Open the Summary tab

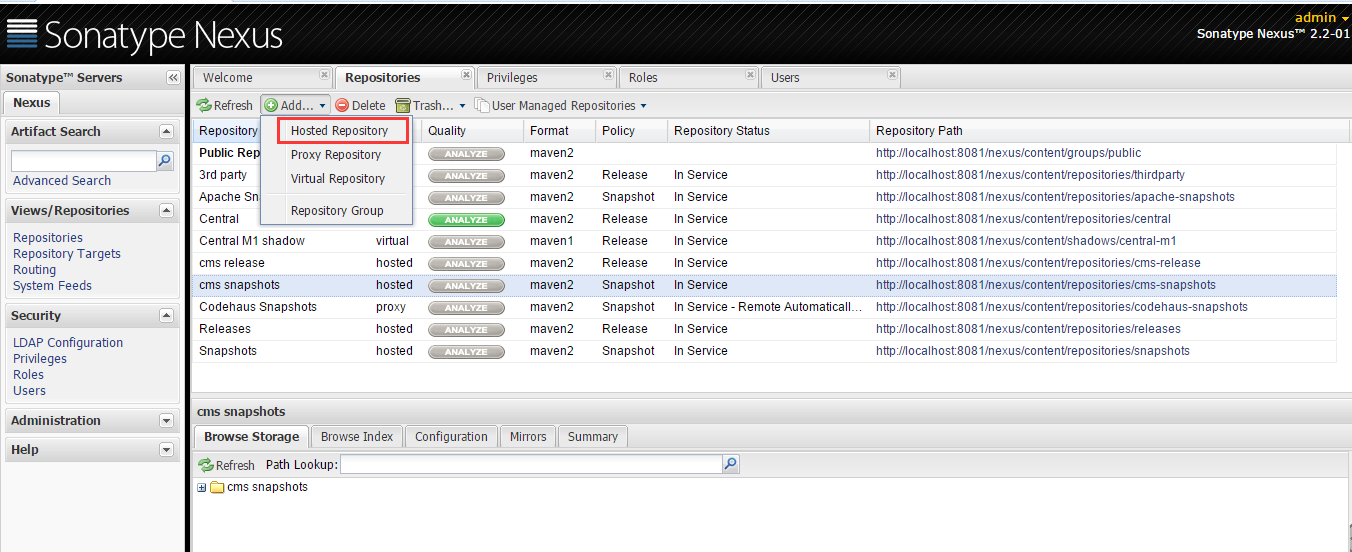593,436
